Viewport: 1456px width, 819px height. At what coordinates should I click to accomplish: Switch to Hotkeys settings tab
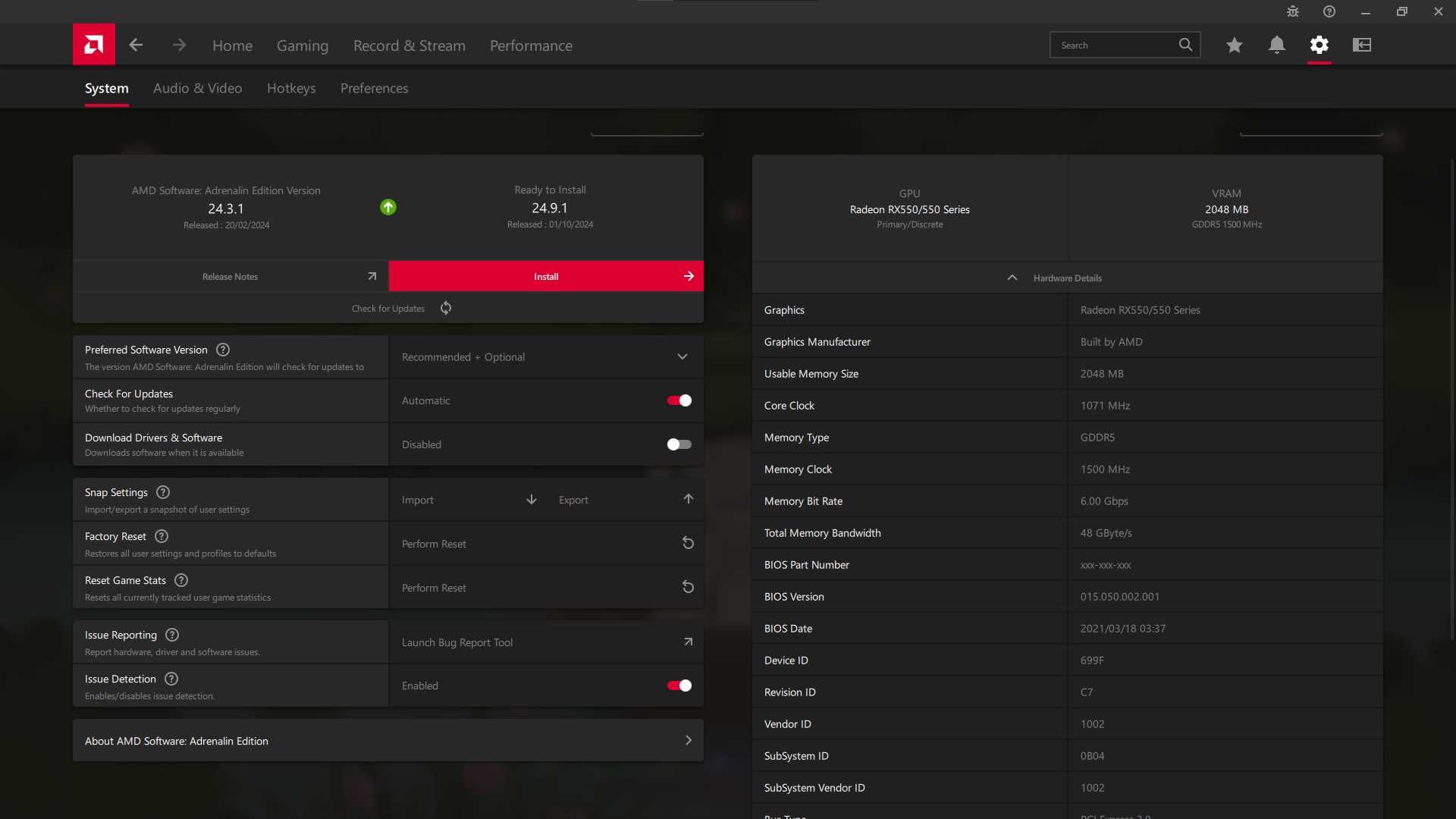point(291,88)
